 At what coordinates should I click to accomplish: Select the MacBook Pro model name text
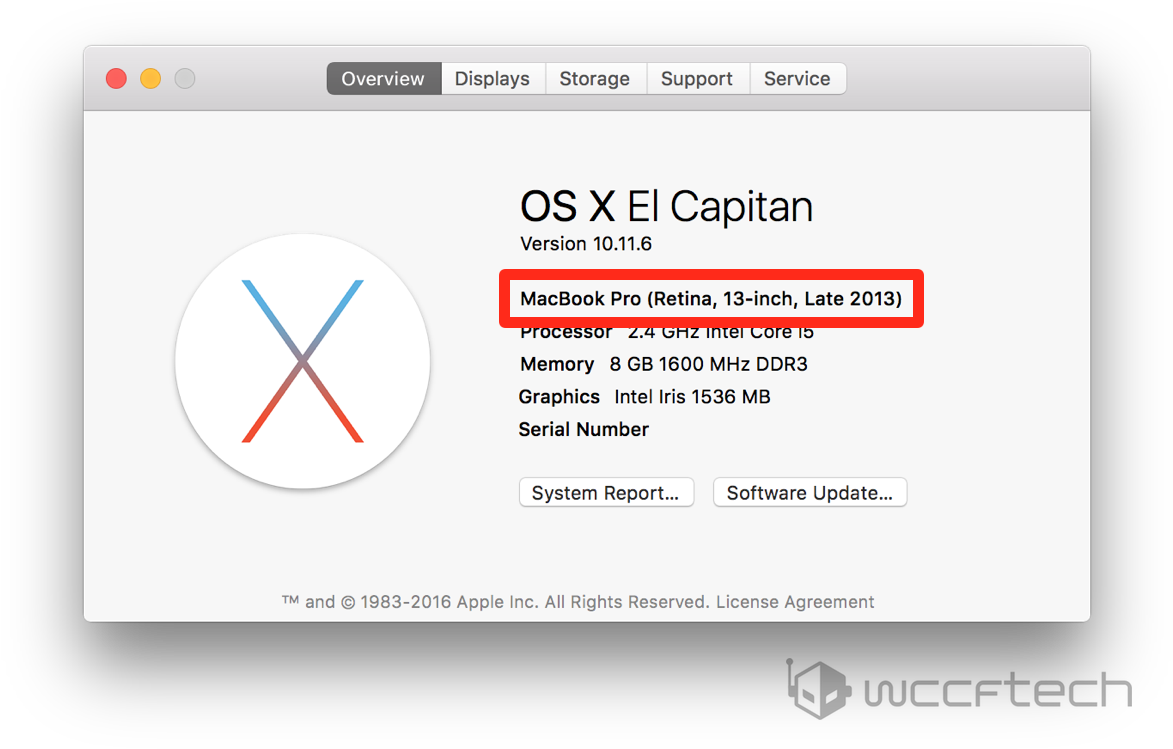[x=711, y=299]
